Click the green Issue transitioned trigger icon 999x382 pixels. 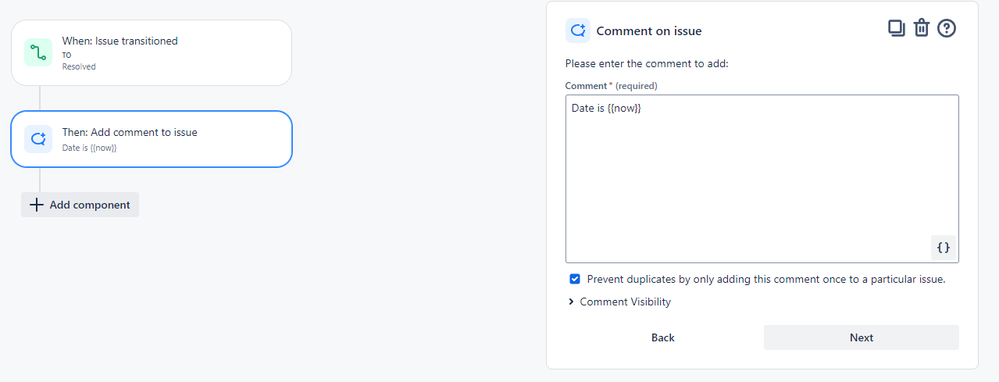pyautogui.click(x=38, y=52)
